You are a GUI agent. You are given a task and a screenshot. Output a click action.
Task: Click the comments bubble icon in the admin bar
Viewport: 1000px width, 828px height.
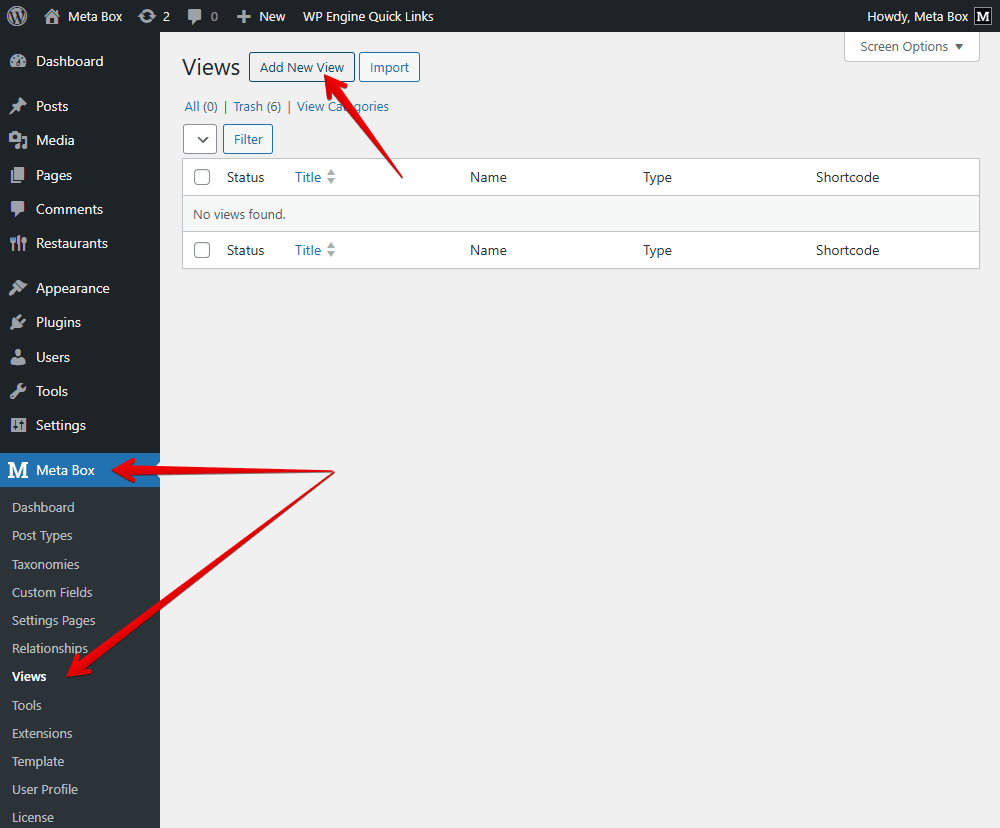pyautogui.click(x=196, y=16)
